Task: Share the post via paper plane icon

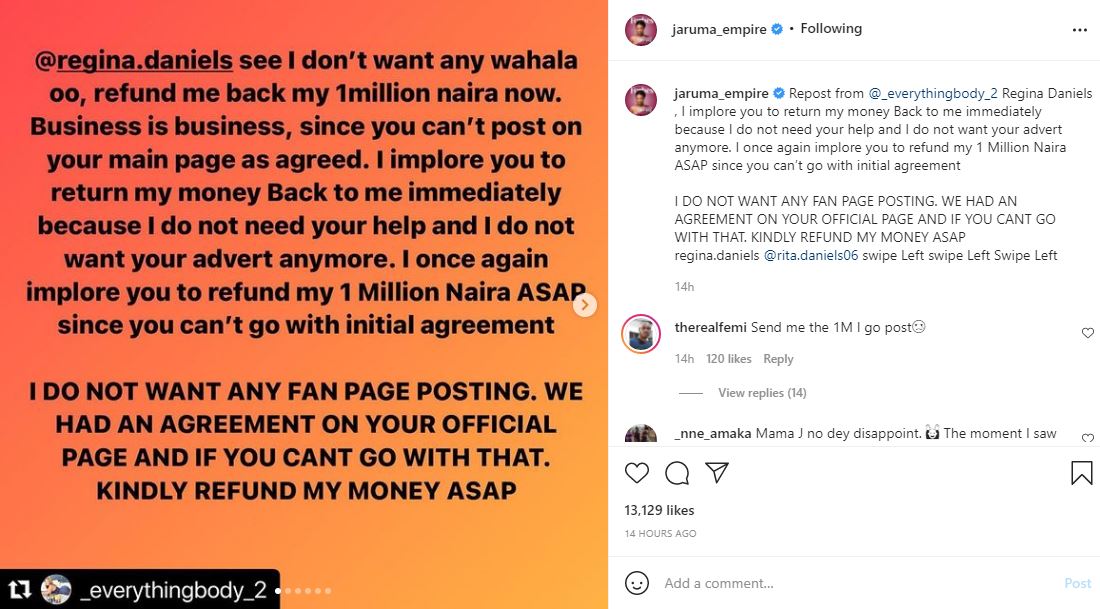Action: point(717,472)
